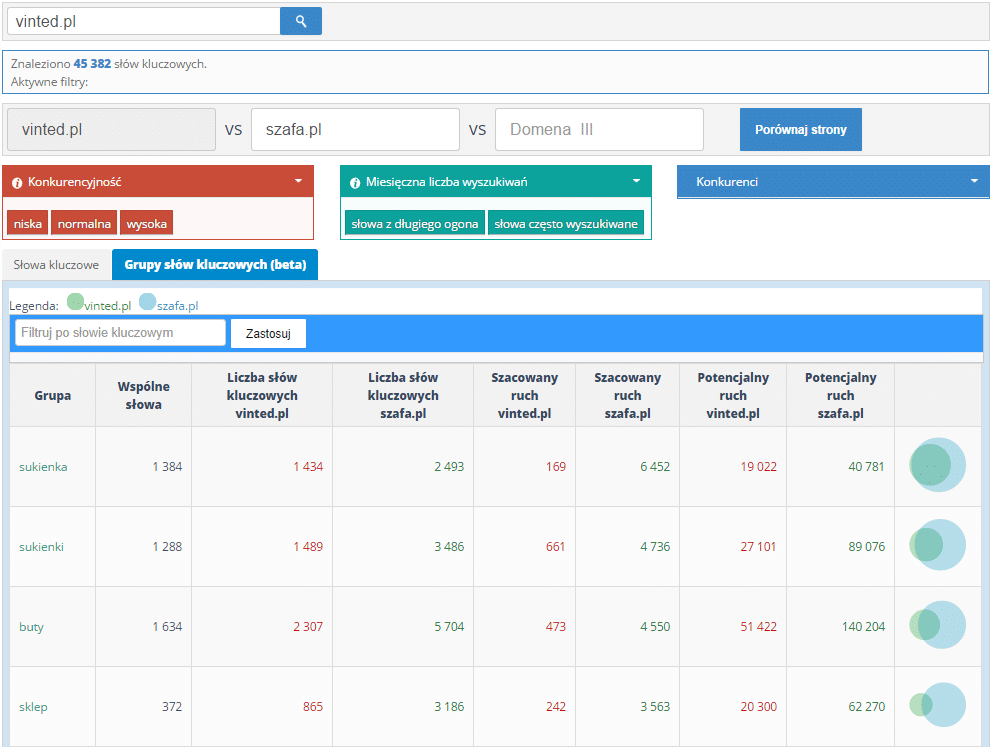993x747 pixels.
Task: Expand the Konkurenci dropdown
Action: [833, 182]
